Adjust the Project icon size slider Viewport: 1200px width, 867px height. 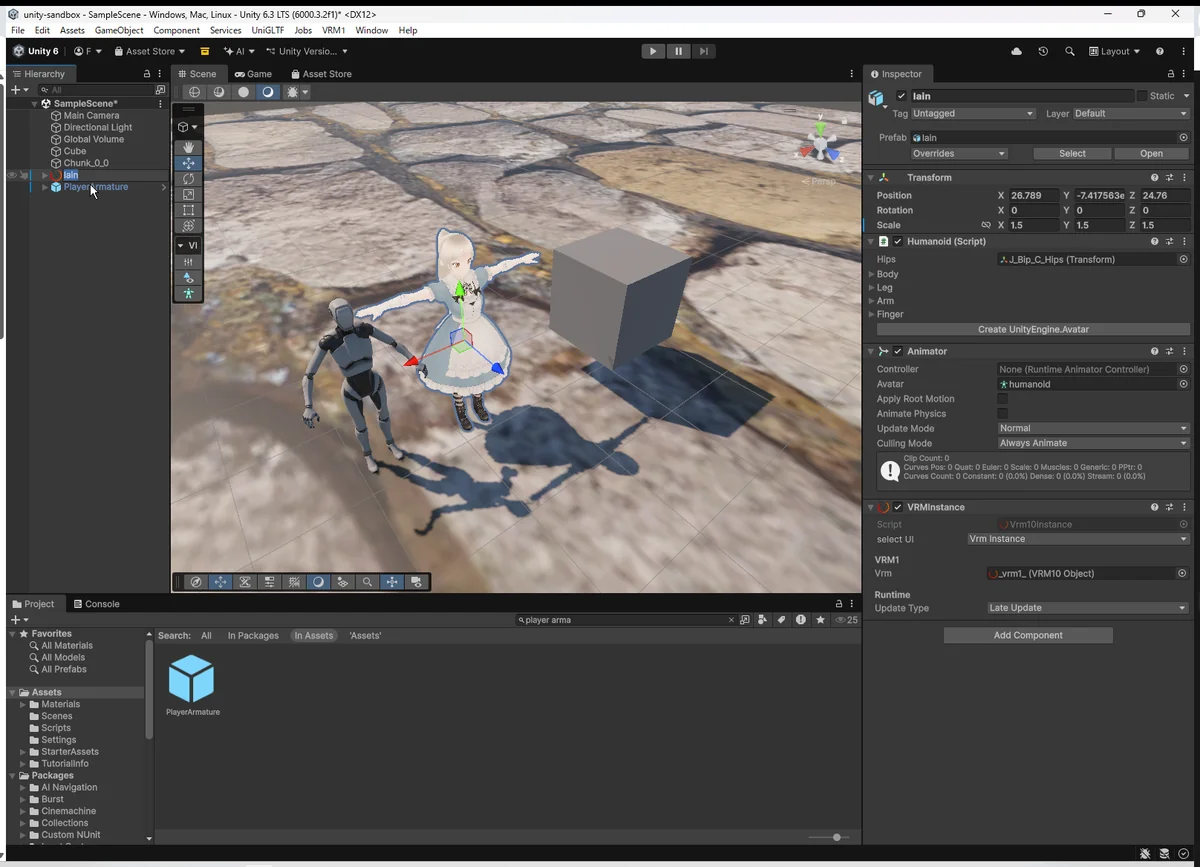point(836,837)
